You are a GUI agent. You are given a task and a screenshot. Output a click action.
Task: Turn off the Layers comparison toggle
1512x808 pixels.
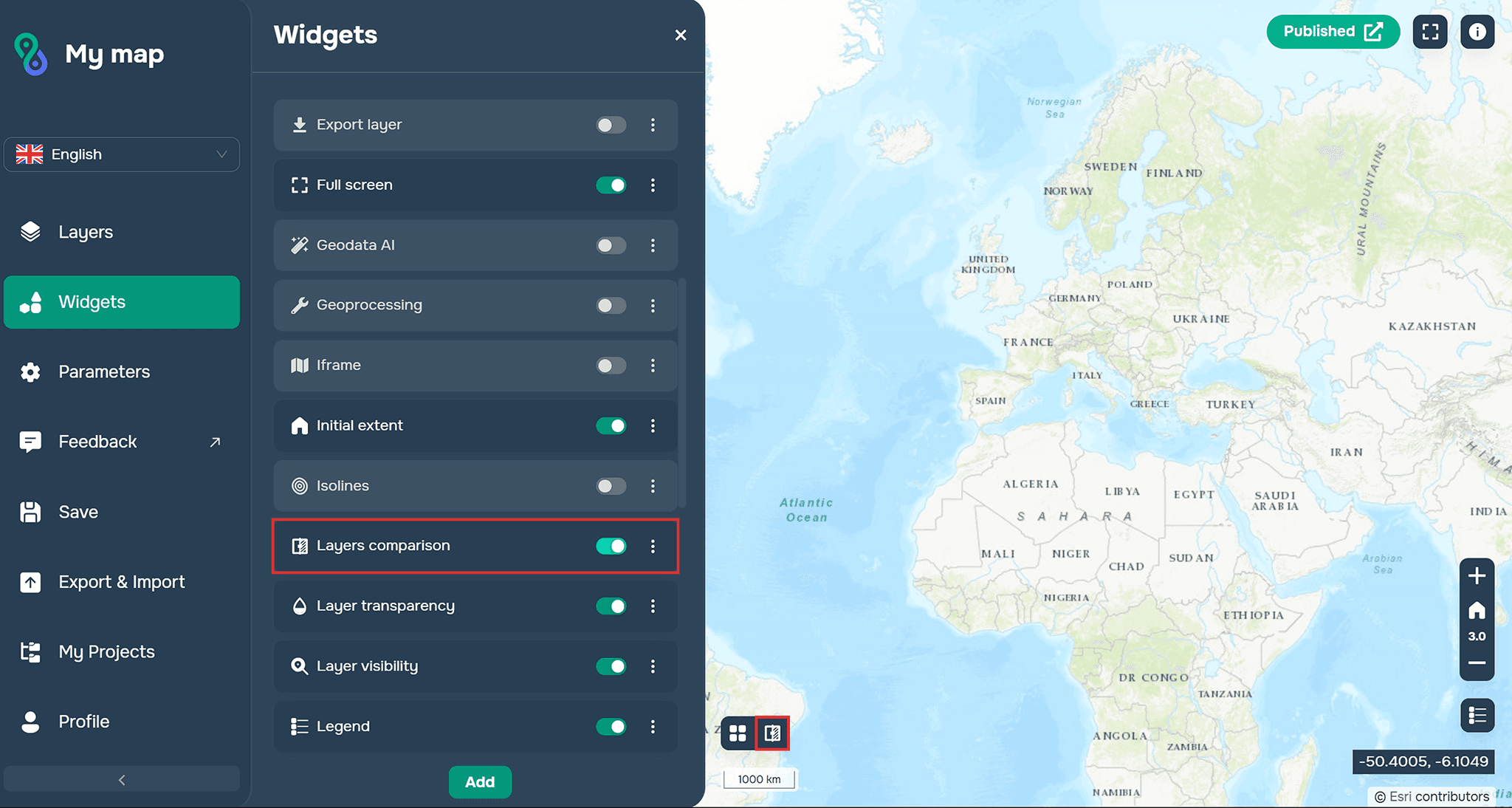pos(611,546)
